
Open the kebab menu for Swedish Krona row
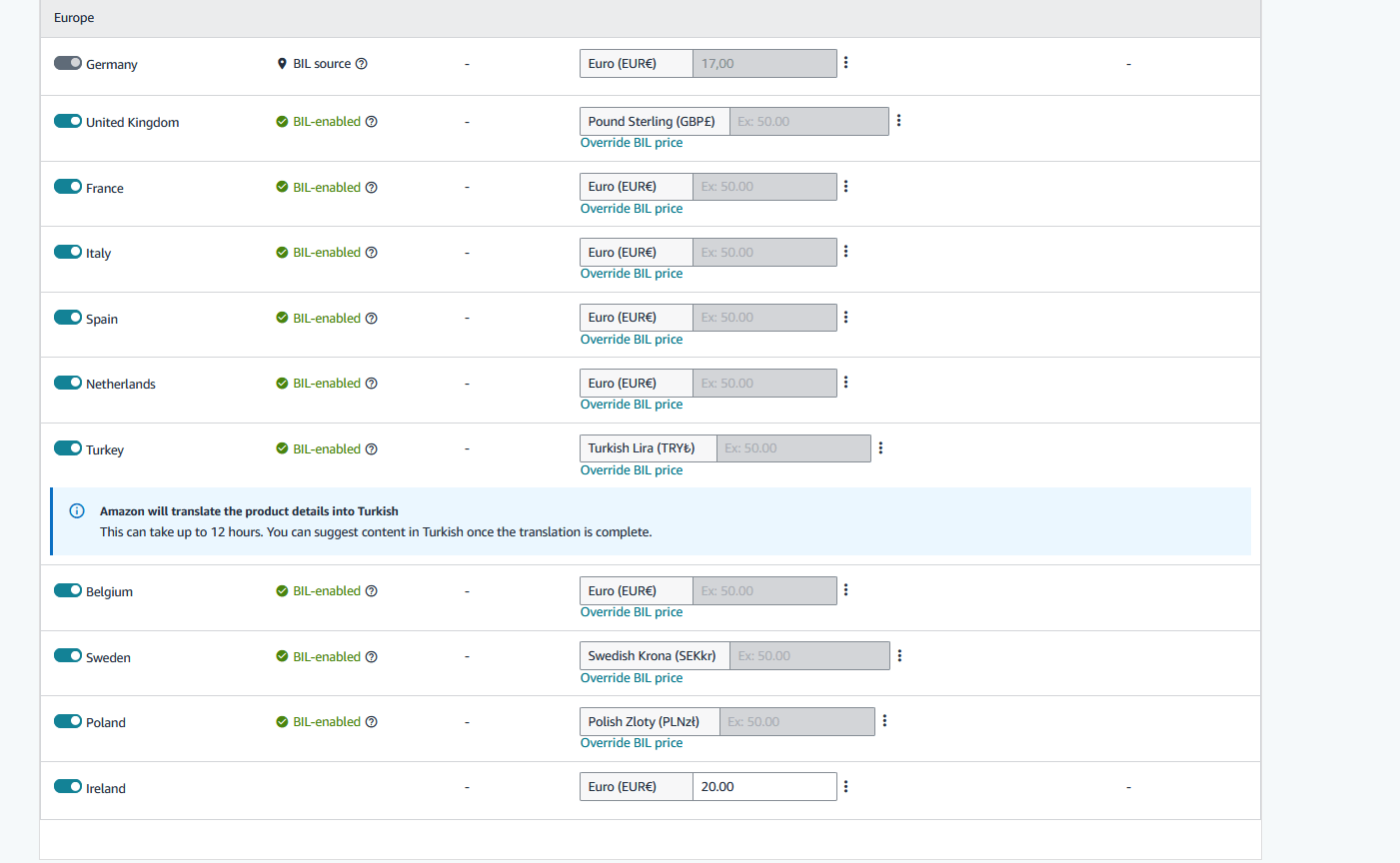(x=899, y=656)
